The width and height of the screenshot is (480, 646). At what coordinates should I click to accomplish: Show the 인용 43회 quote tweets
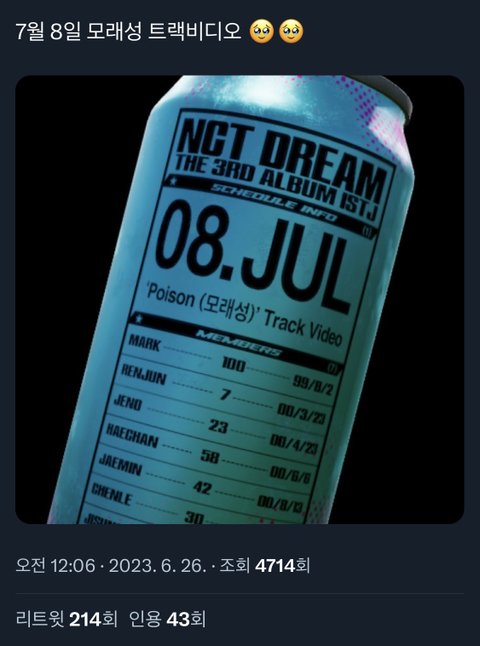click(167, 619)
